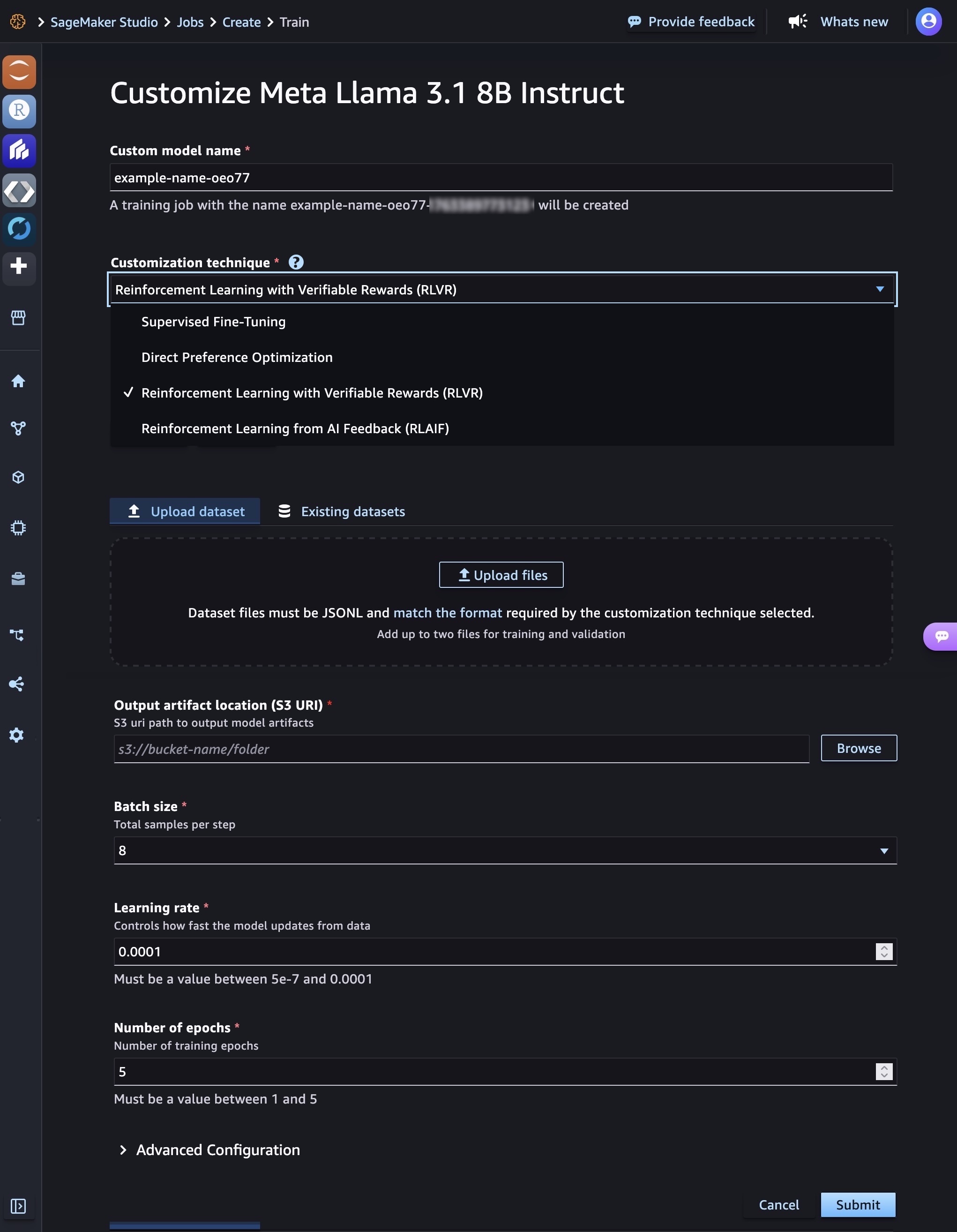Open the RStudio app icon

(x=19, y=111)
